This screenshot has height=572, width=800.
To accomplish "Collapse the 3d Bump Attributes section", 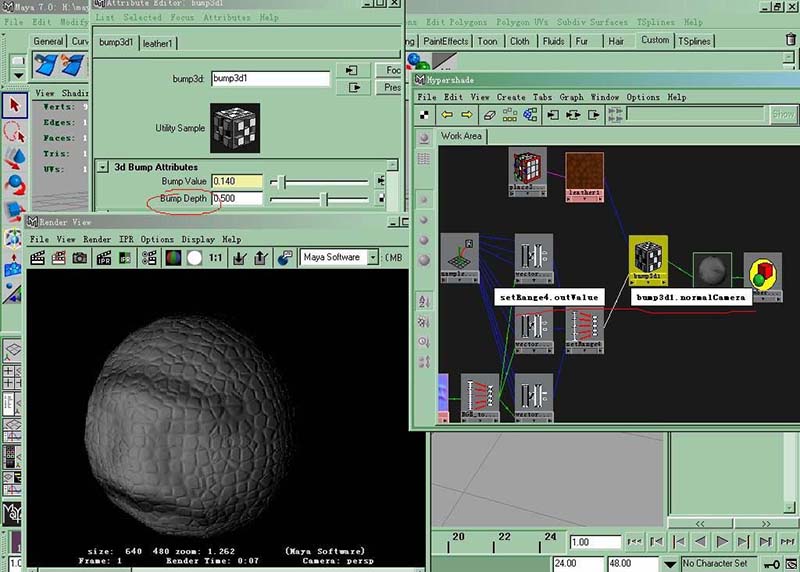I will tap(103, 166).
